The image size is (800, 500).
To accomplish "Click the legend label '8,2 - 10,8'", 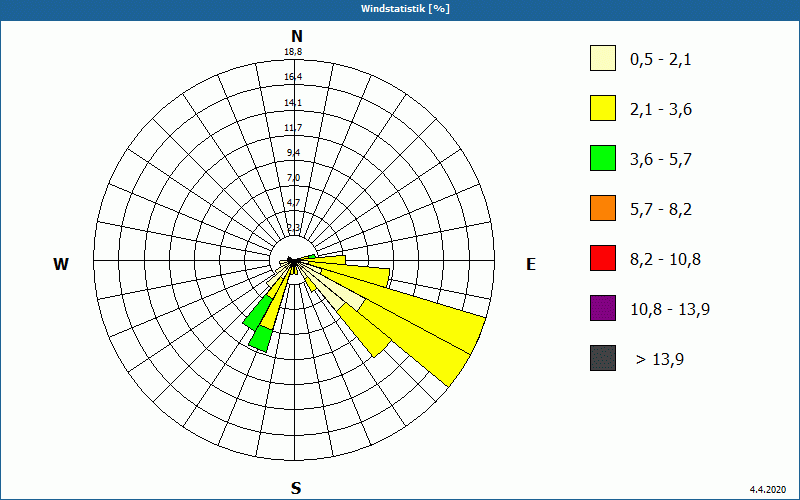I will [665, 260].
